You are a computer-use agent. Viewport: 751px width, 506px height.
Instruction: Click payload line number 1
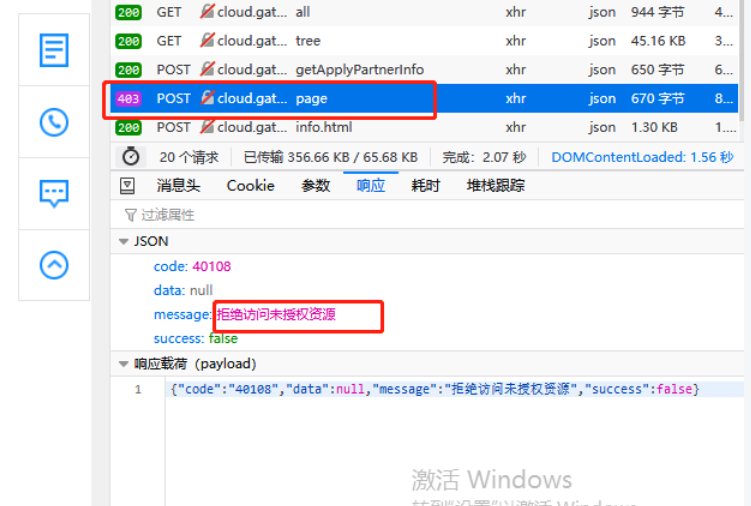(x=138, y=389)
